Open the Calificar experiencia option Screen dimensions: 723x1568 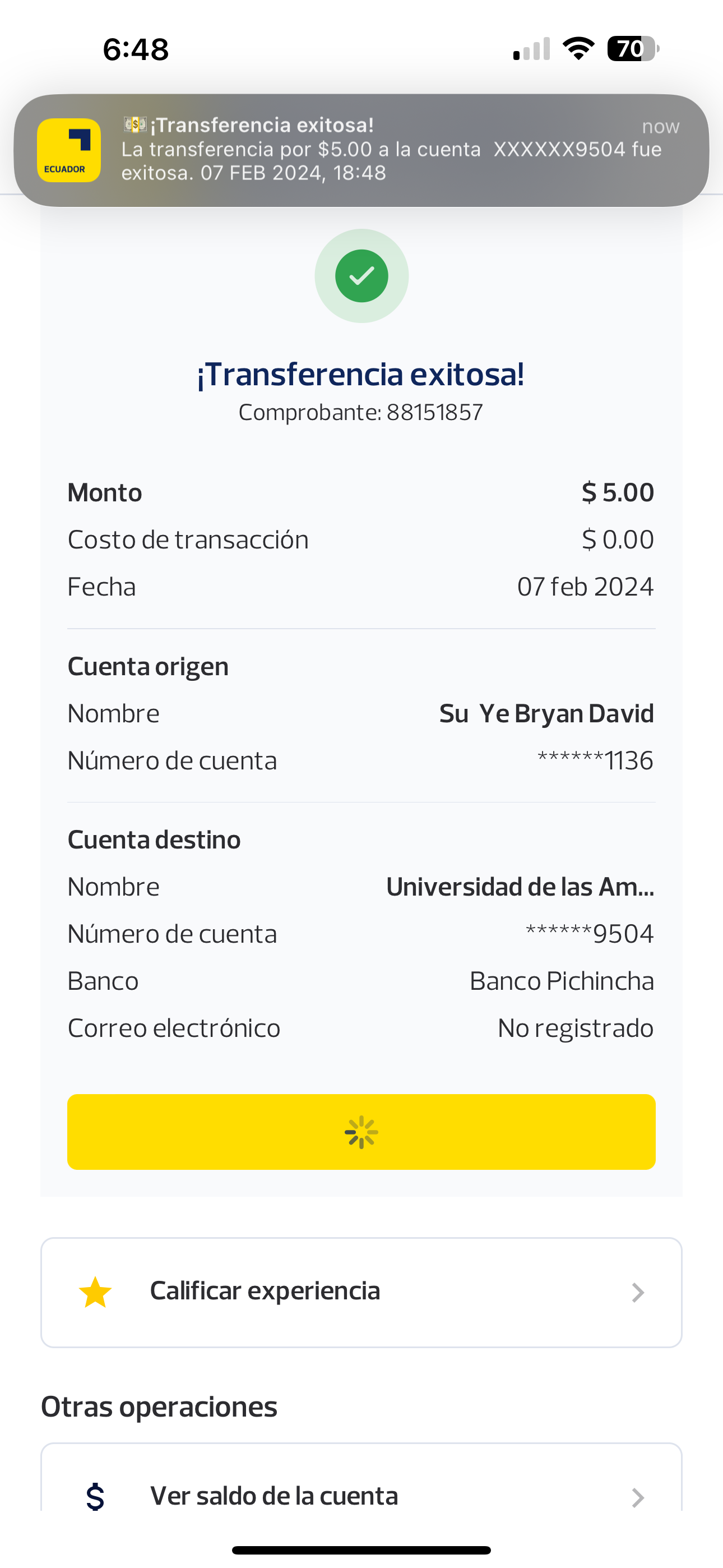(x=265, y=1291)
